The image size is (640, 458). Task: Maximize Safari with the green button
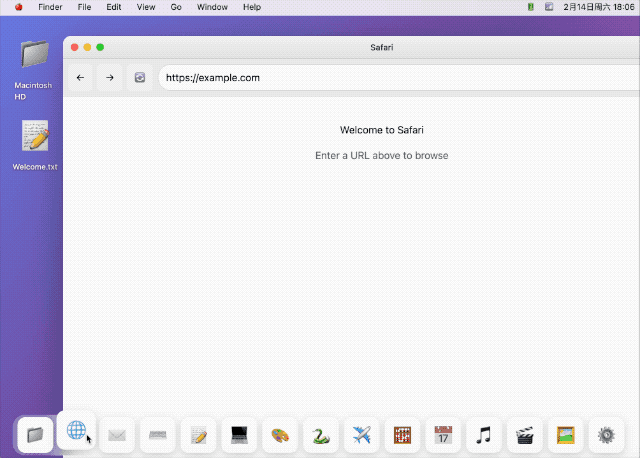100,47
